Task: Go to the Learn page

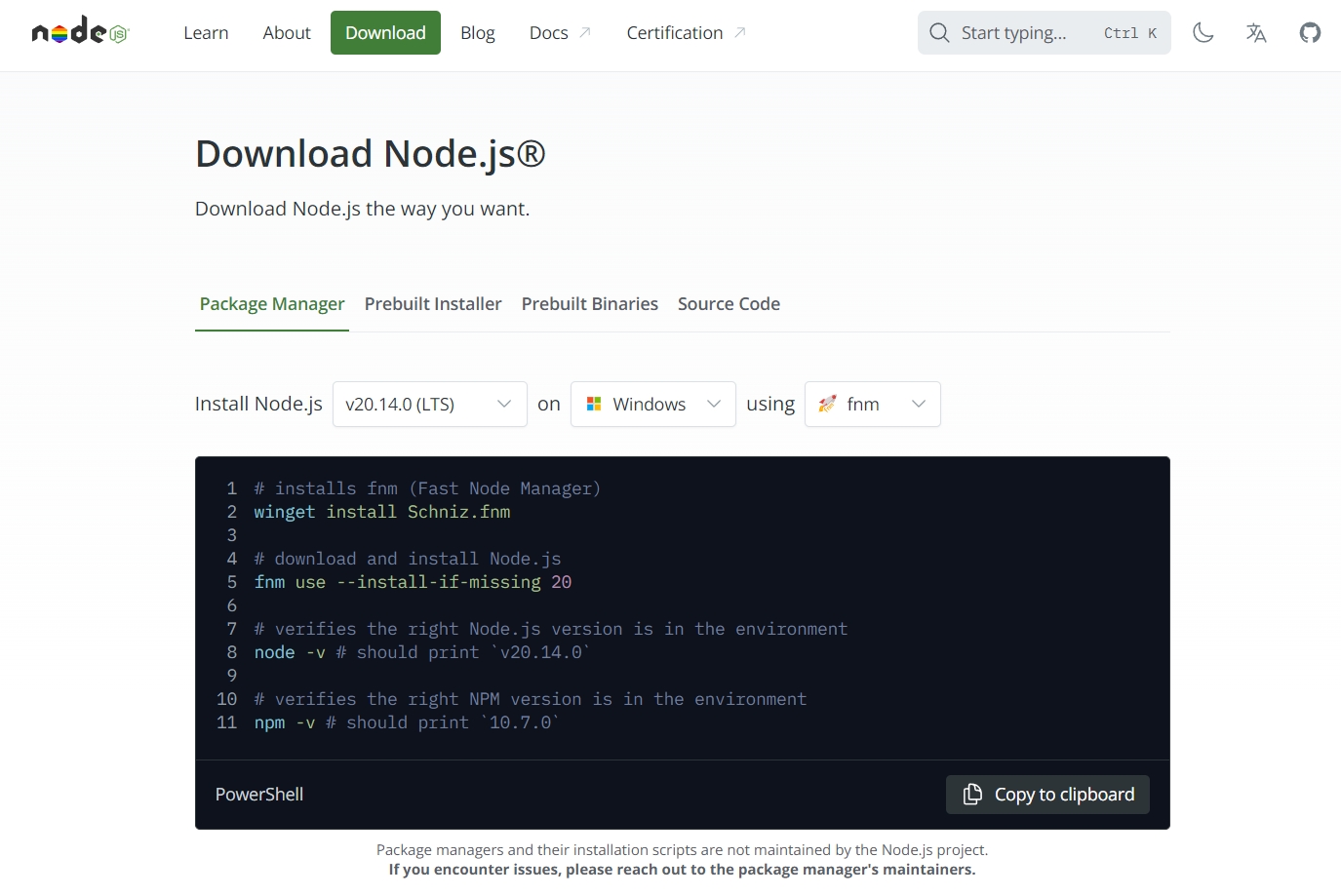Action: click(206, 33)
